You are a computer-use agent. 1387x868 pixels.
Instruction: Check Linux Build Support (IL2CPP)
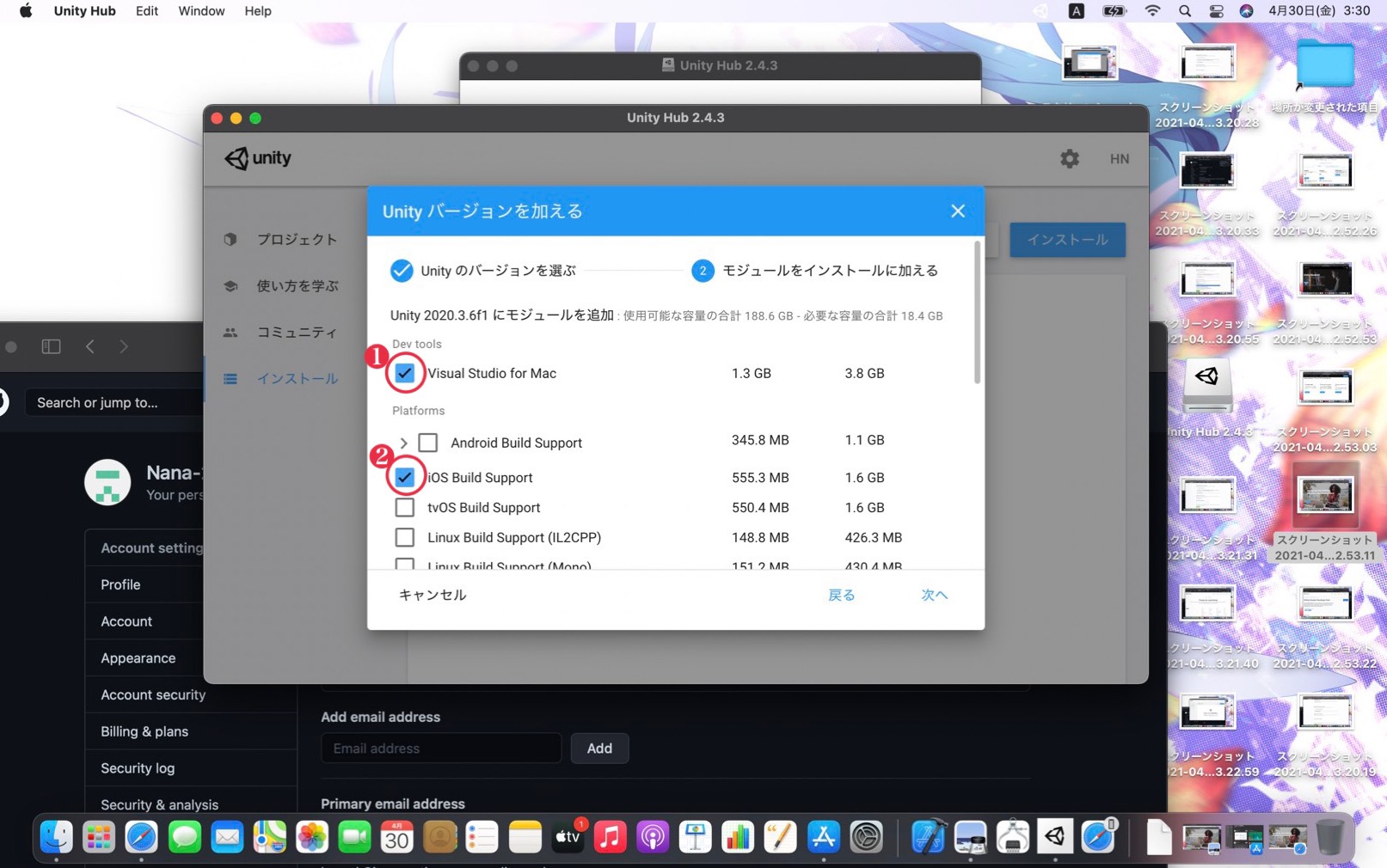[404, 537]
